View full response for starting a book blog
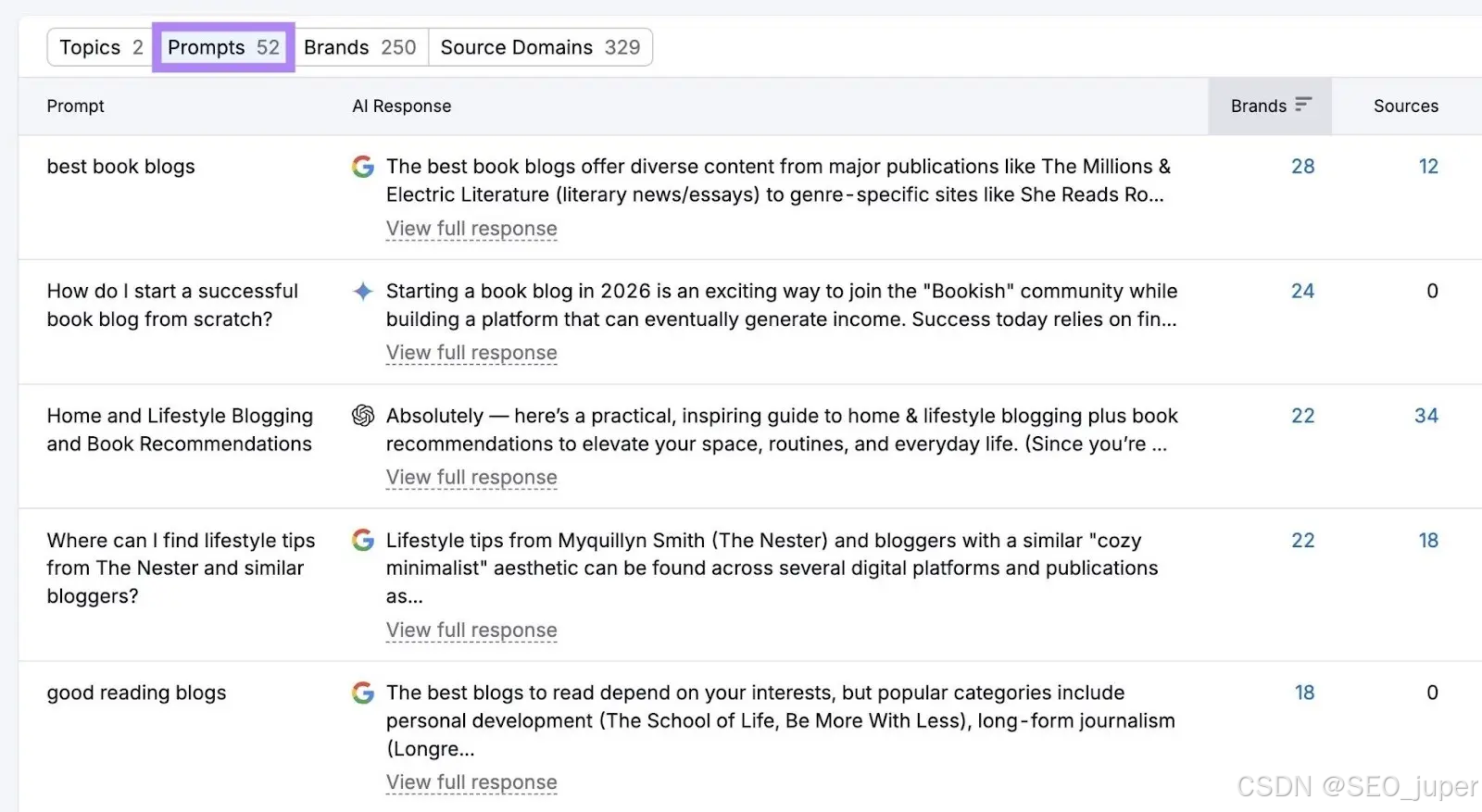This screenshot has width=1482, height=812. 471,353
